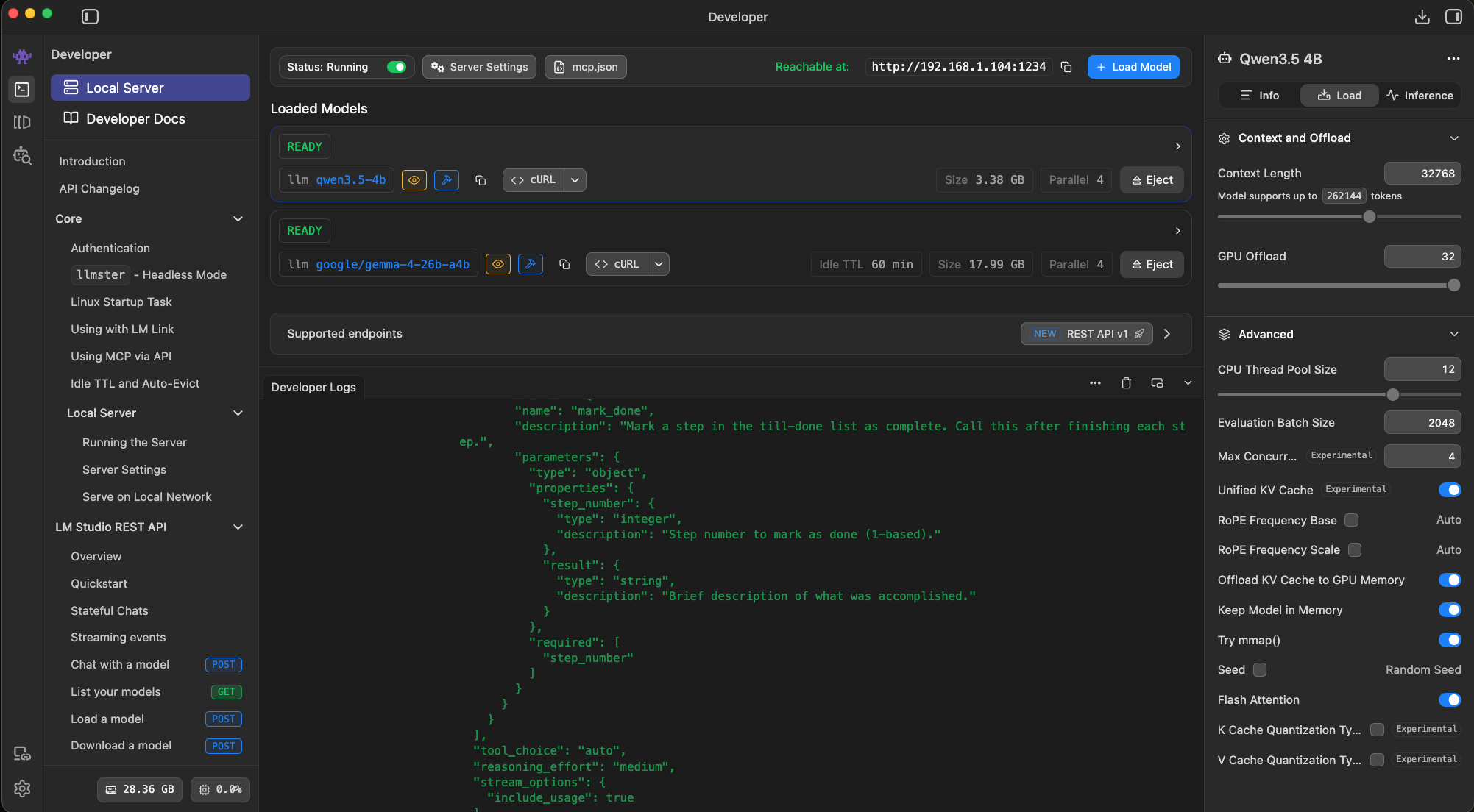Copy the qwen3.5-4b model identifier

[481, 180]
